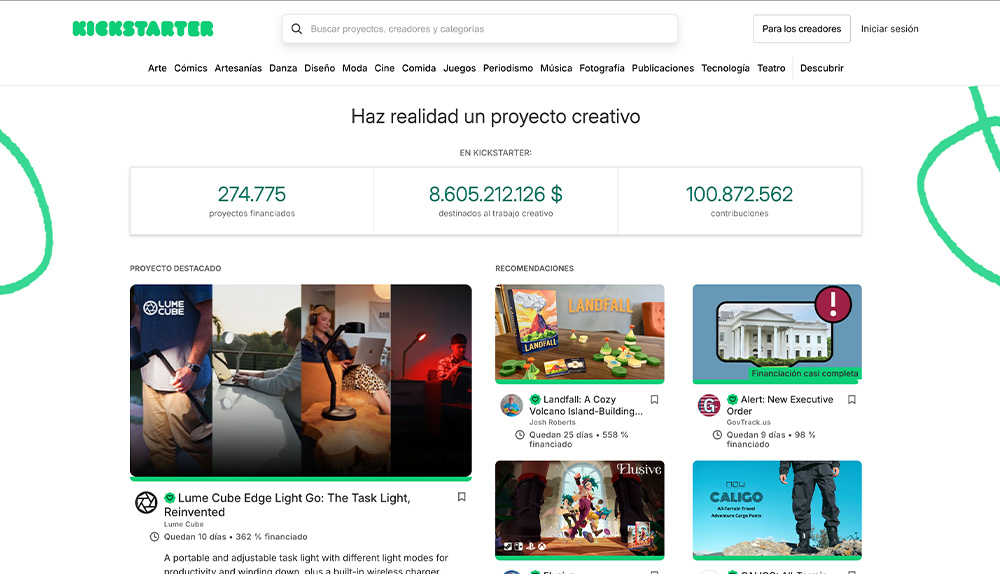The width and height of the screenshot is (1000, 574).
Task: Select the Teatro category
Action: 771,68
